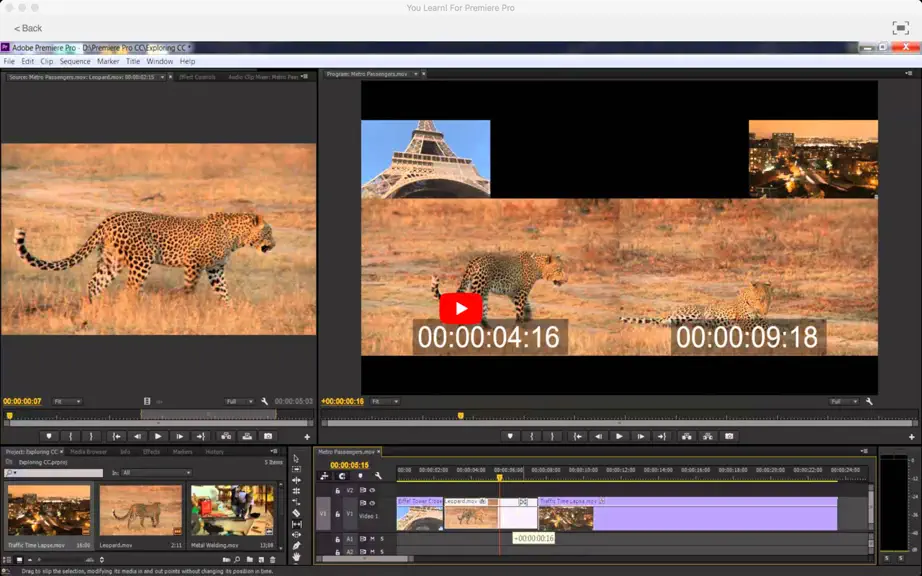Mute audio track A1

[x=372, y=538]
